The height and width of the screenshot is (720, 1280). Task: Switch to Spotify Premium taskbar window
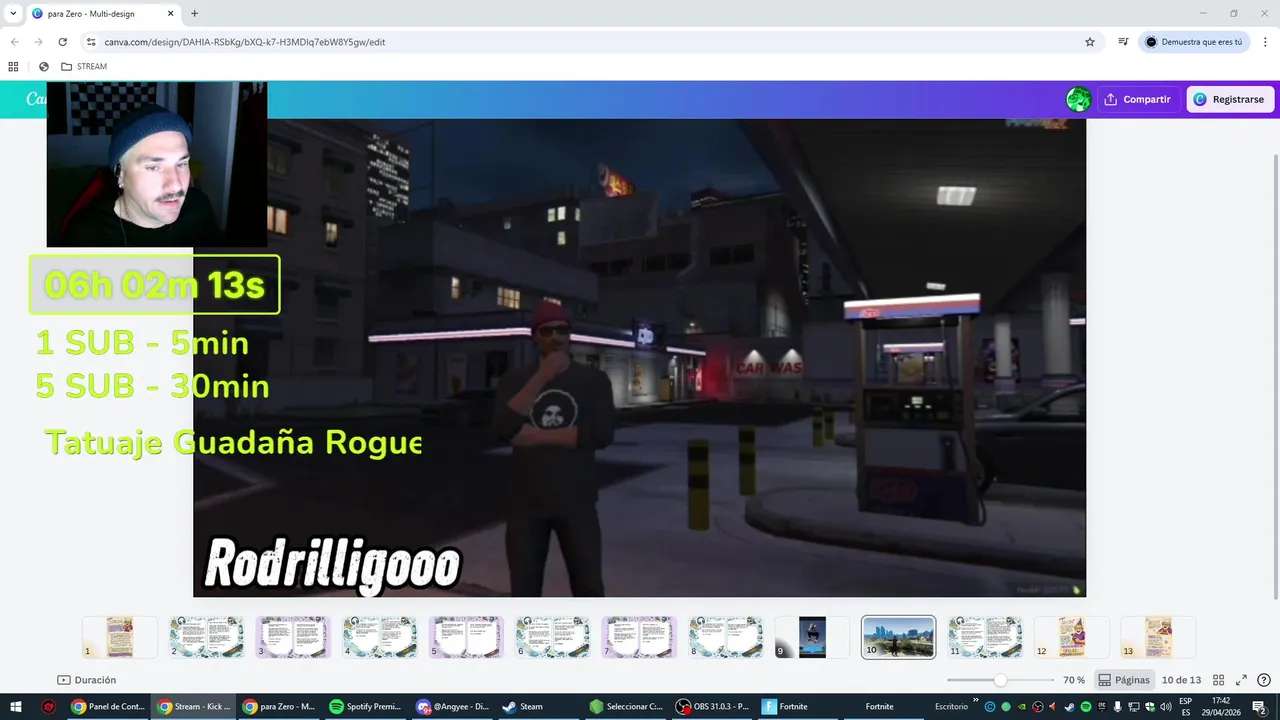tap(366, 707)
